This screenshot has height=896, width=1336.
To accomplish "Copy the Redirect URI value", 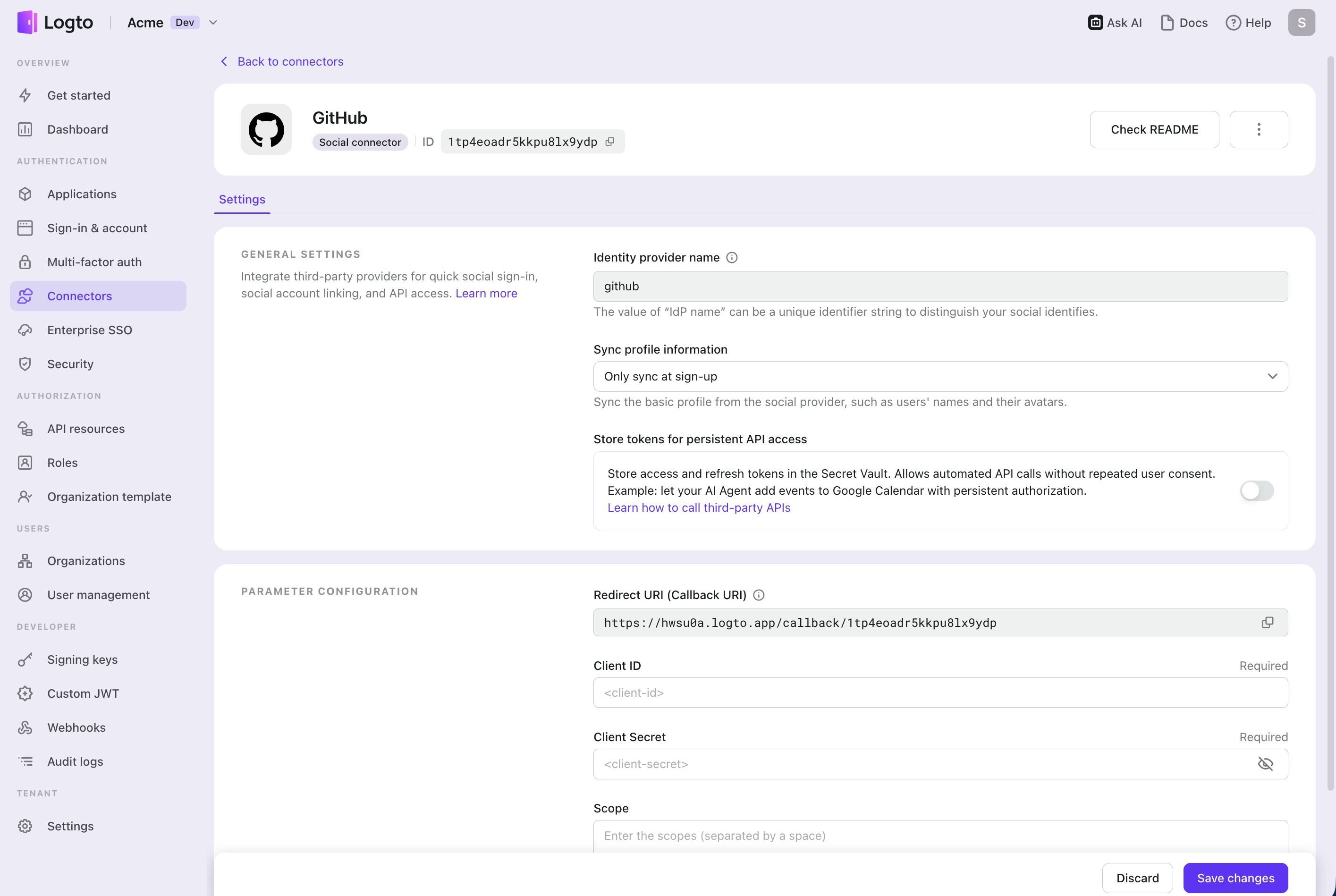I will [1267, 622].
